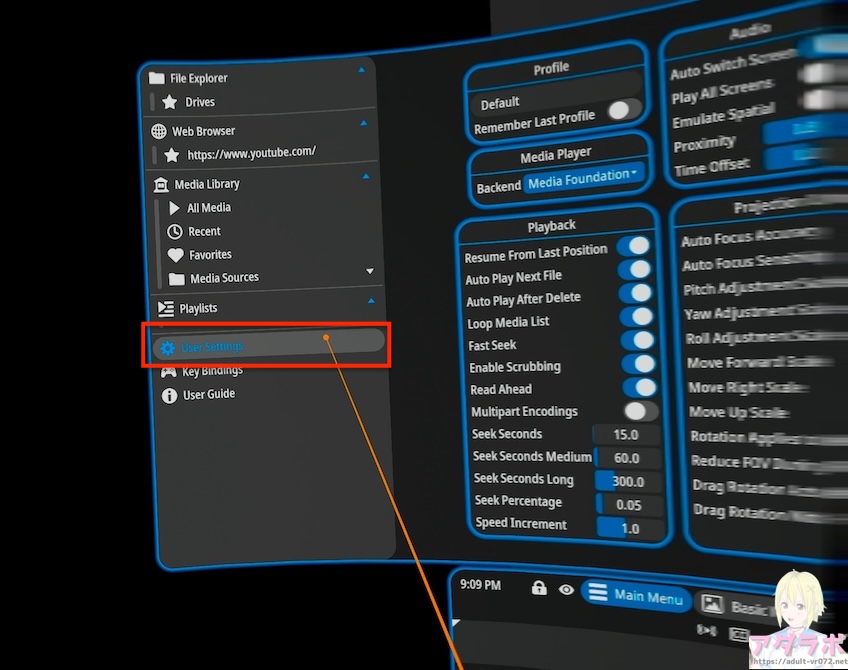Screen dimensions: 848x670
Task: Open Favorites with the heart icon
Action: click(176, 255)
